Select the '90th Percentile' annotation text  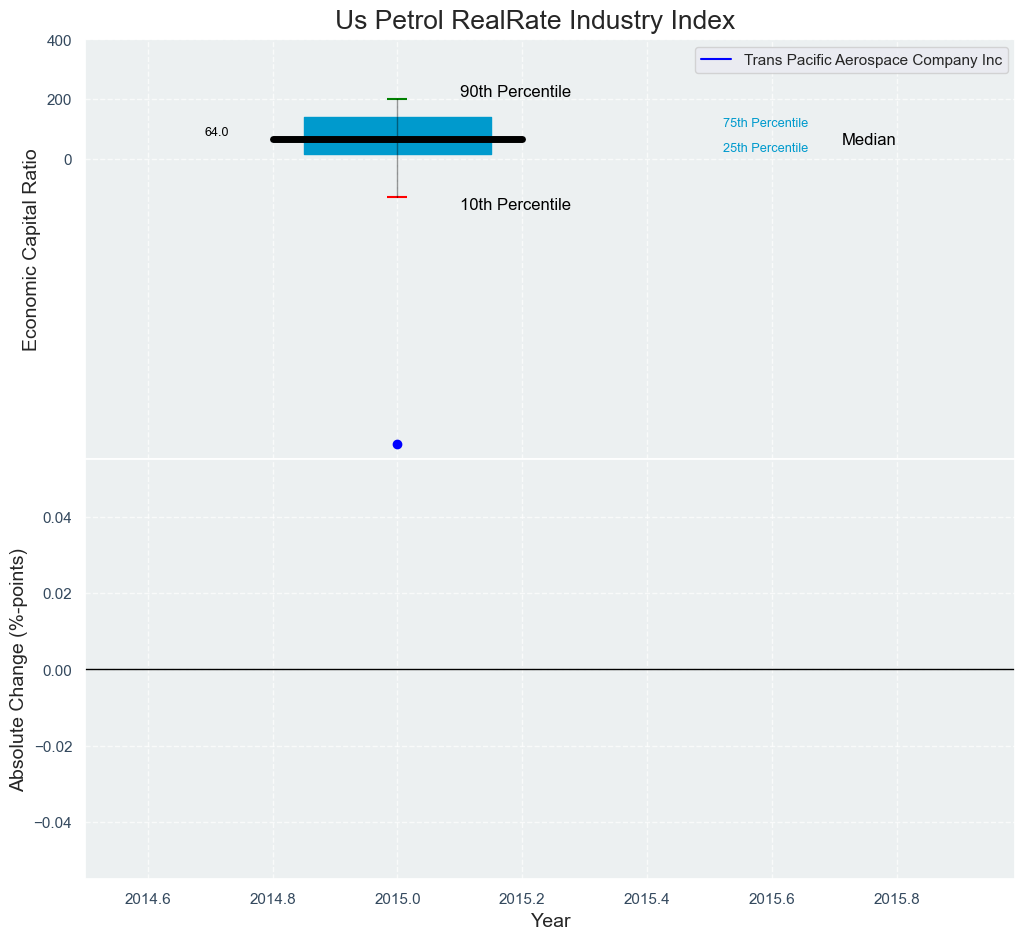tap(515, 92)
